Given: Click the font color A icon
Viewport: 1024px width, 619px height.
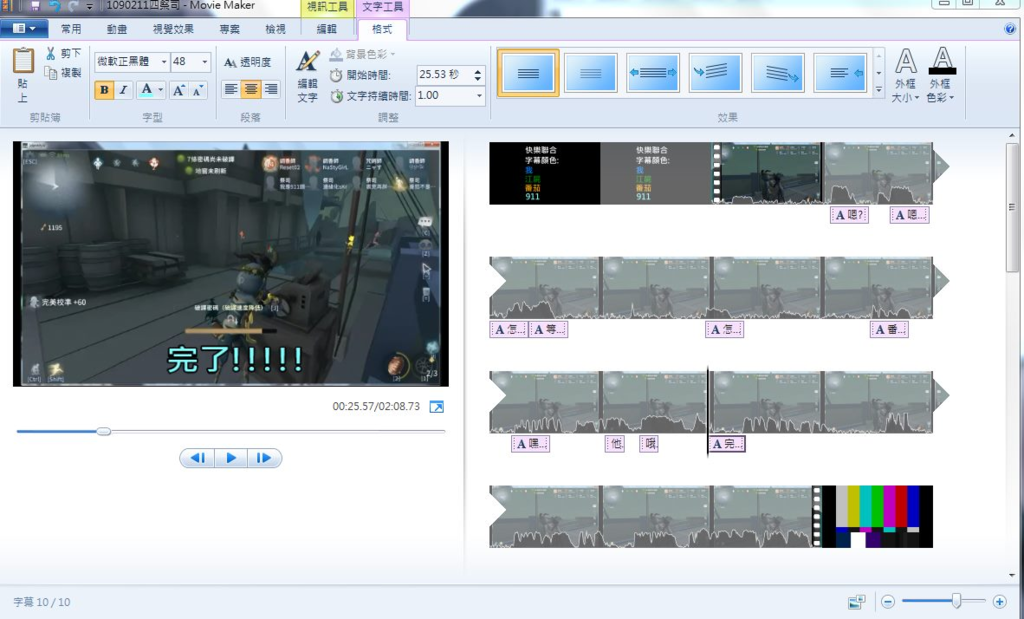Looking at the screenshot, I should [146, 90].
